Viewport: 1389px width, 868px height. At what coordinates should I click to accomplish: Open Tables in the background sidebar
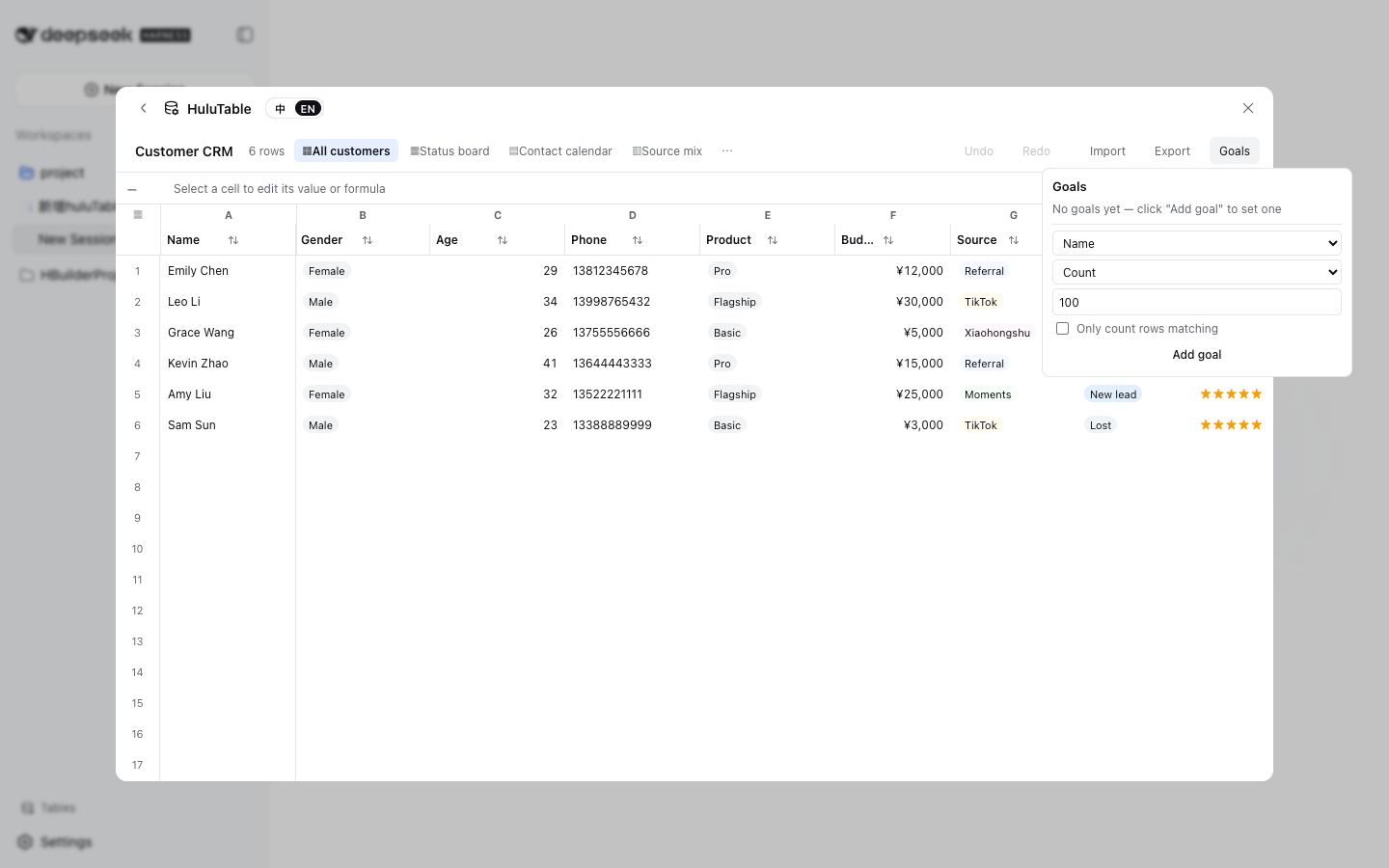tap(48, 808)
